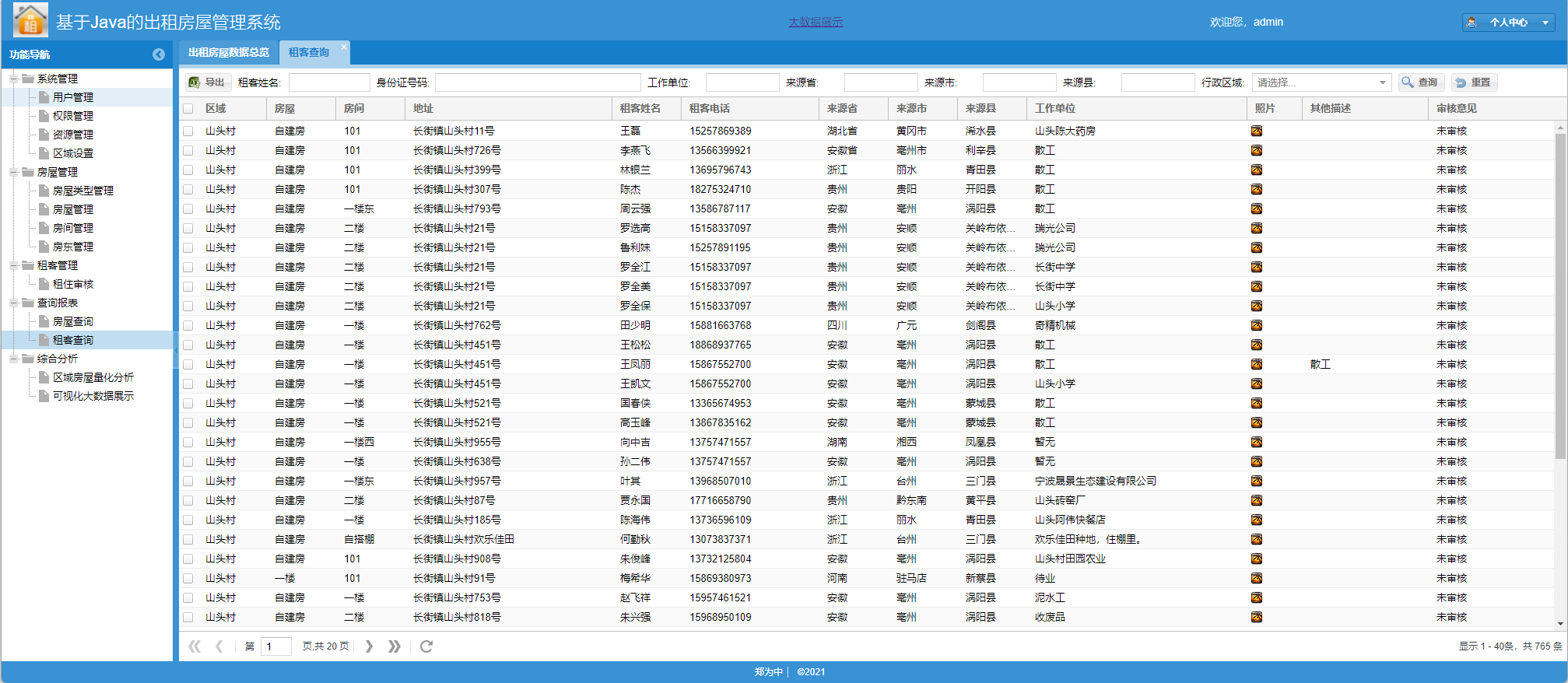Collapse the 综合分析 tree node
This screenshot has width=1568, height=683.
13,359
